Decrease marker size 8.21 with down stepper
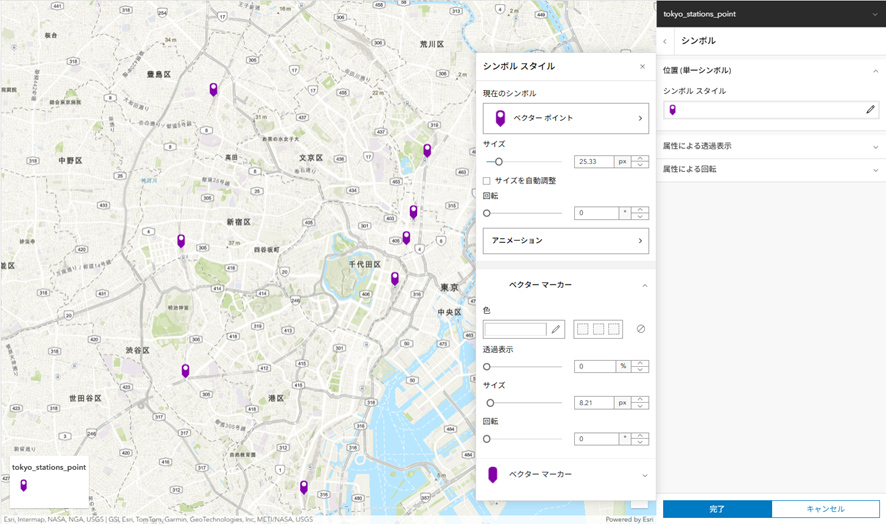This screenshot has width=886, height=524. pos(640,406)
